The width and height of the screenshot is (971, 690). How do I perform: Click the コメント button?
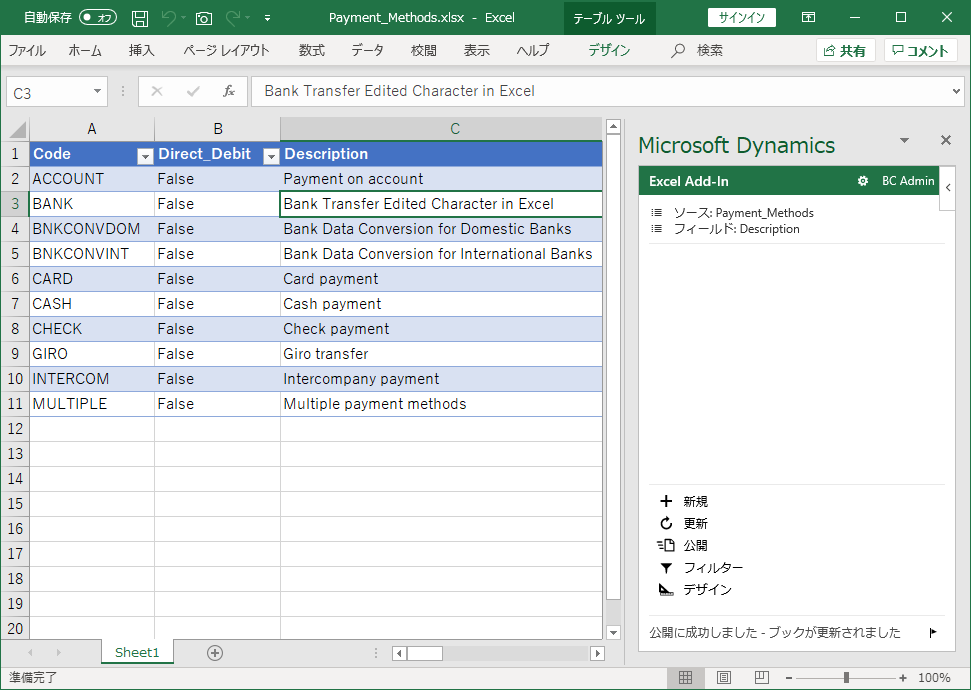(x=920, y=50)
